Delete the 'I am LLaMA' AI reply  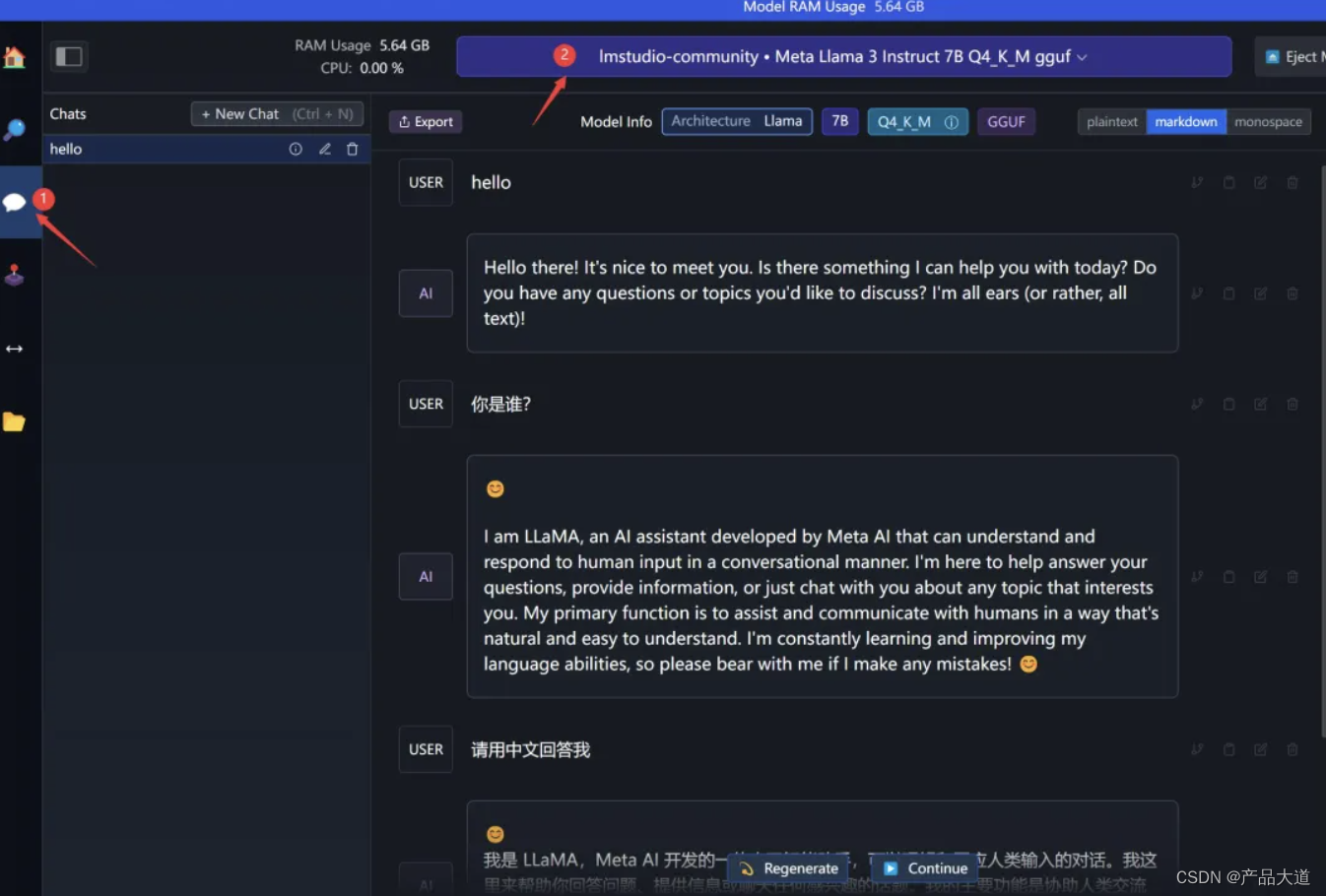[1293, 577]
